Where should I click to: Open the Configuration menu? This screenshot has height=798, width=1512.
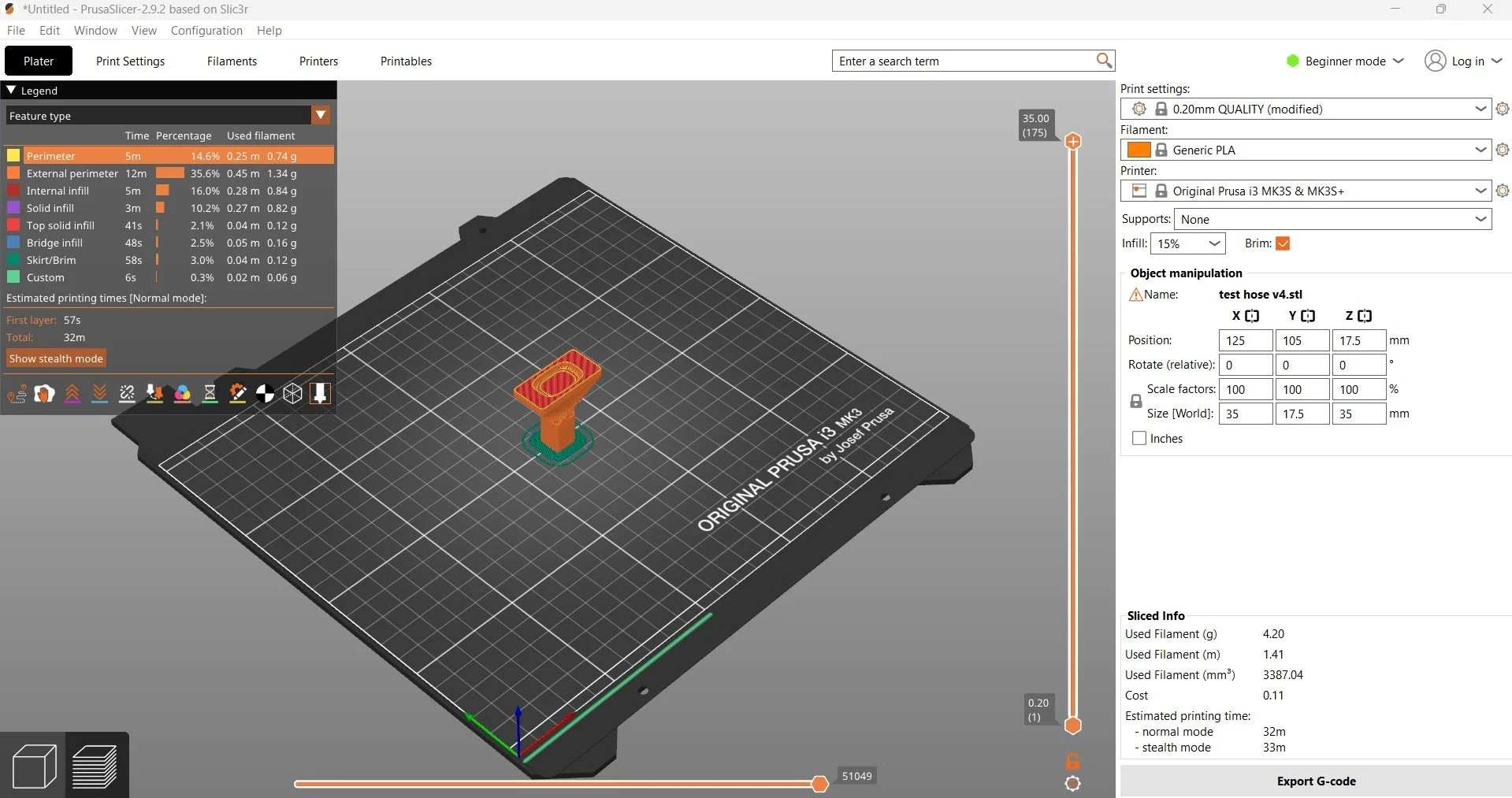click(206, 30)
